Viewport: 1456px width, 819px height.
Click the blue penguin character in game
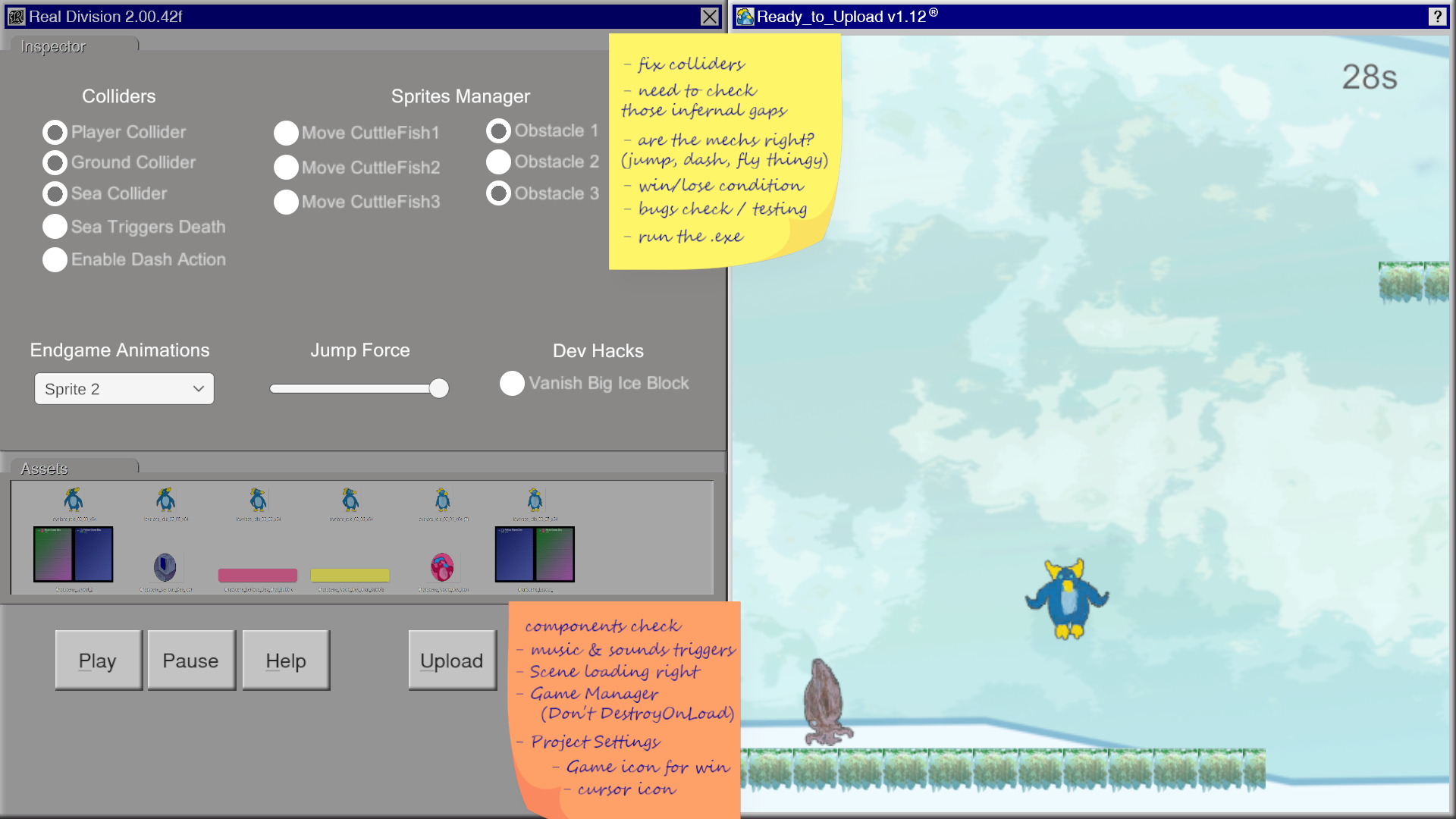pyautogui.click(x=1068, y=599)
